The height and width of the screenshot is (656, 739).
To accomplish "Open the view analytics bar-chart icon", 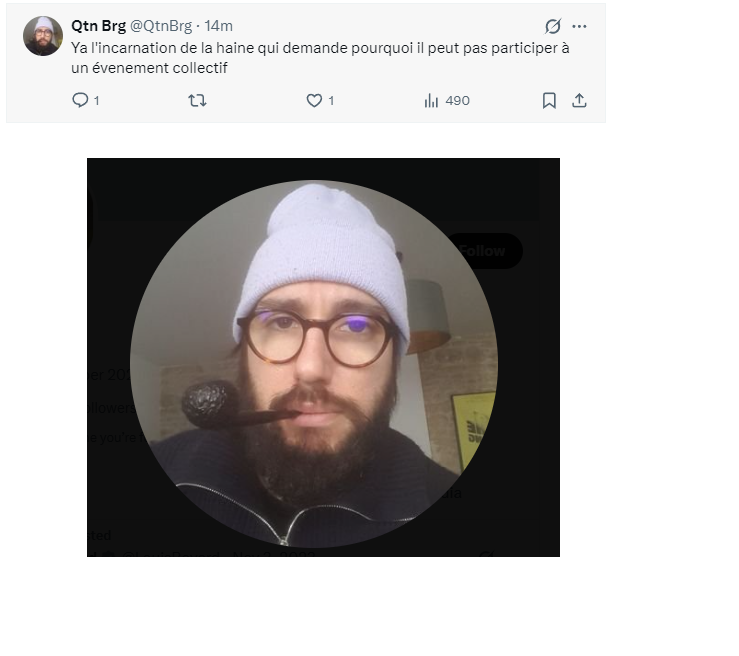I will (432, 101).
